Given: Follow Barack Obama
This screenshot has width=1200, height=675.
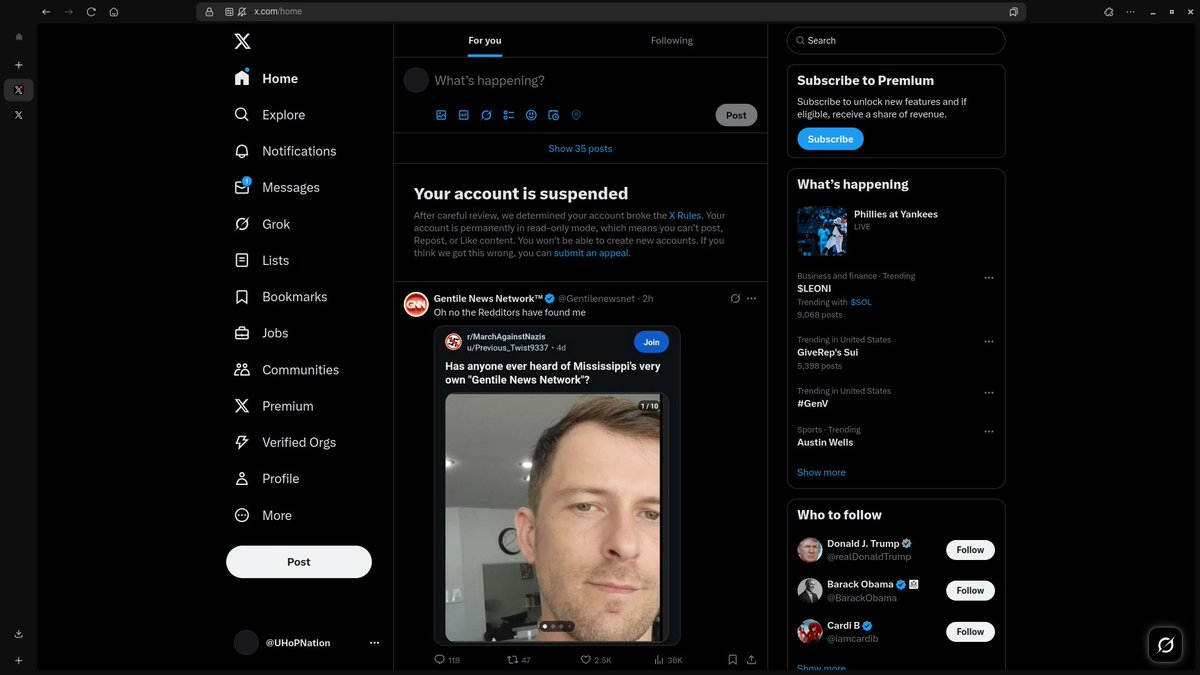Looking at the screenshot, I should pos(970,591).
